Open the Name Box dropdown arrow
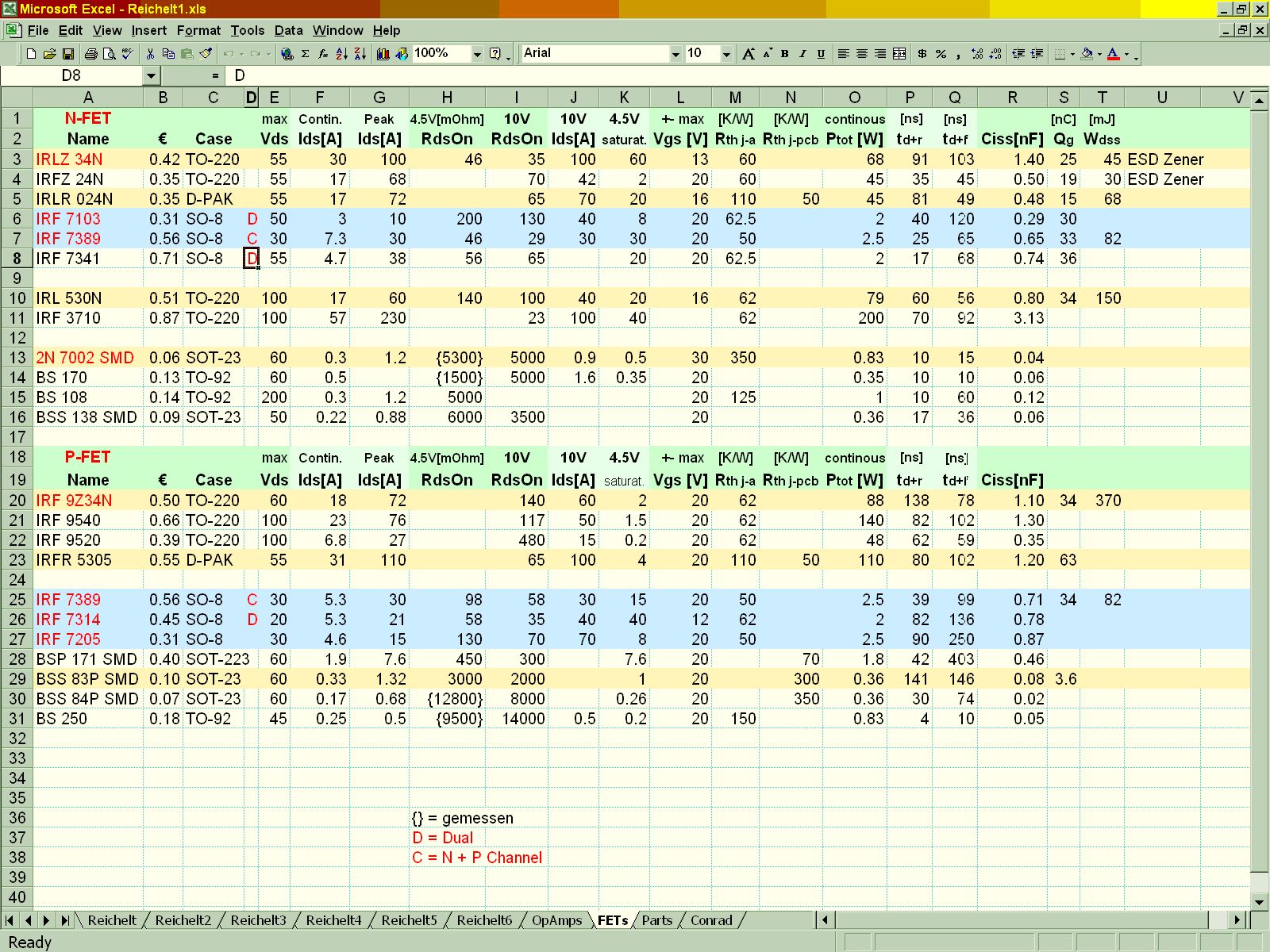 pyautogui.click(x=151, y=75)
